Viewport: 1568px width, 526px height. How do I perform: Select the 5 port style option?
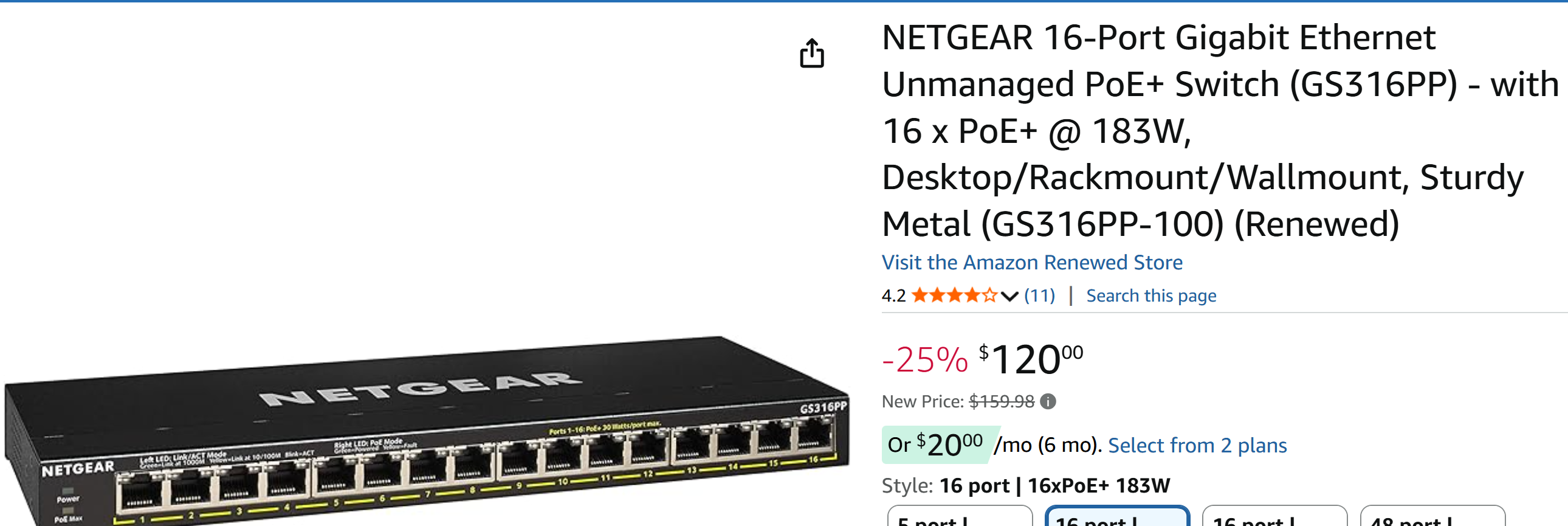(959, 517)
